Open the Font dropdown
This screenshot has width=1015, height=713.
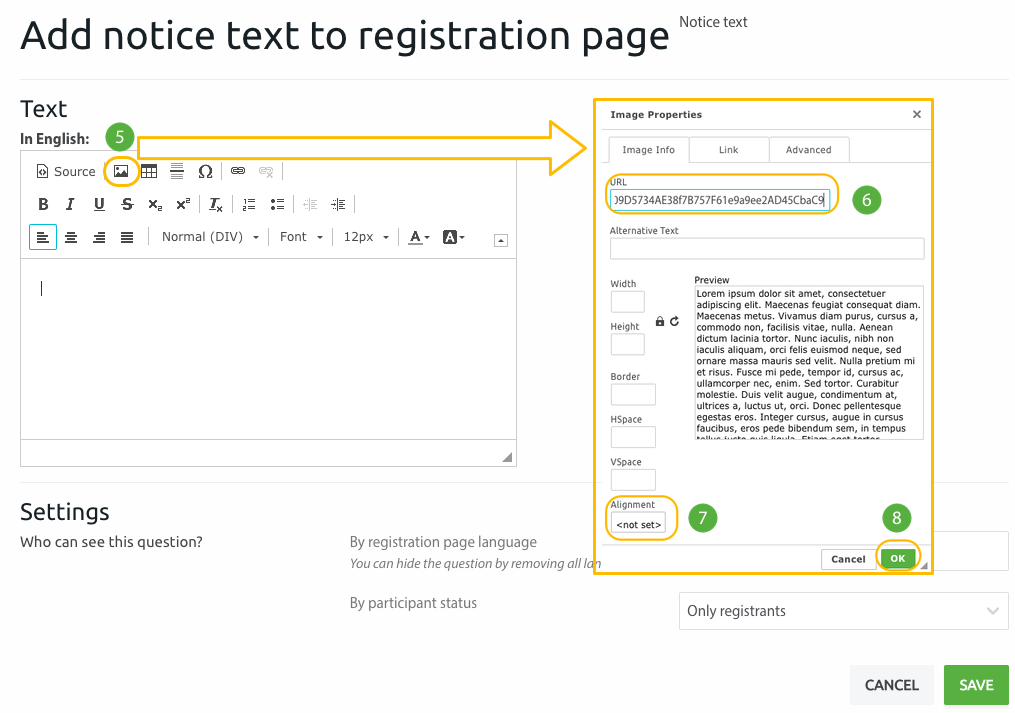[x=299, y=236]
